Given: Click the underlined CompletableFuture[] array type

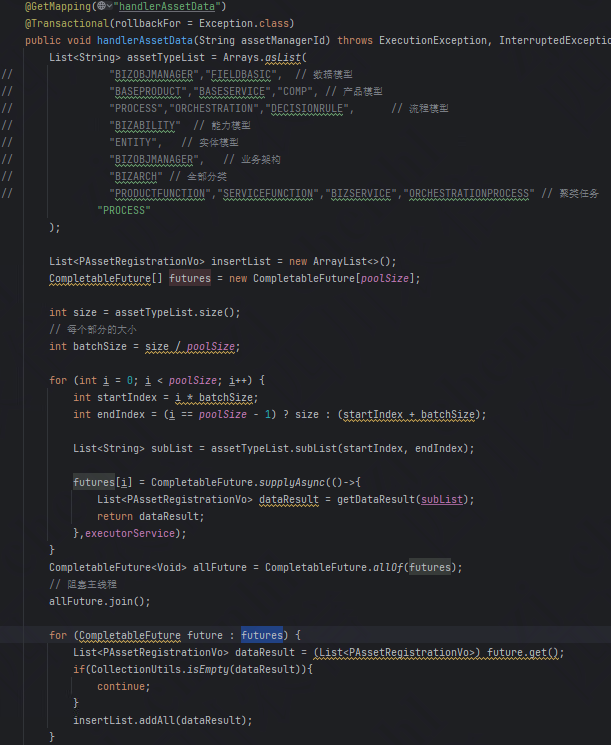Looking at the screenshot, I should [106, 278].
